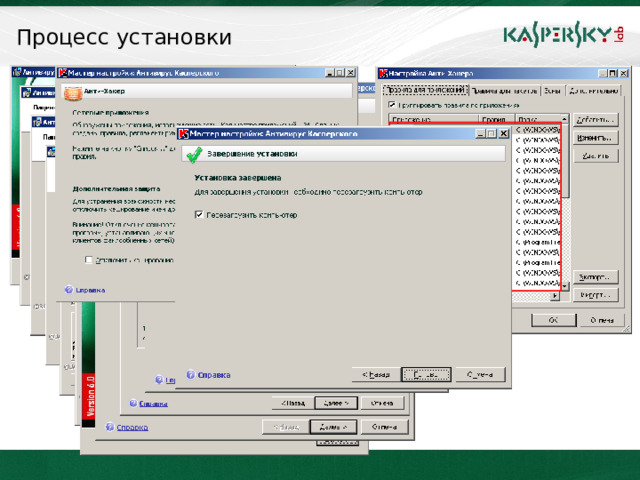This screenshot has width=640, height=480.
Task: Click the Экспорт button
Action: pyautogui.click(x=596, y=277)
